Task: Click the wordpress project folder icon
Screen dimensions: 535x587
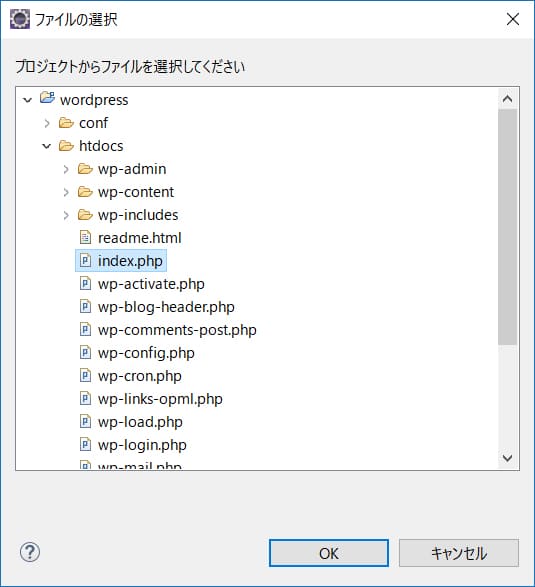Action: coord(47,98)
